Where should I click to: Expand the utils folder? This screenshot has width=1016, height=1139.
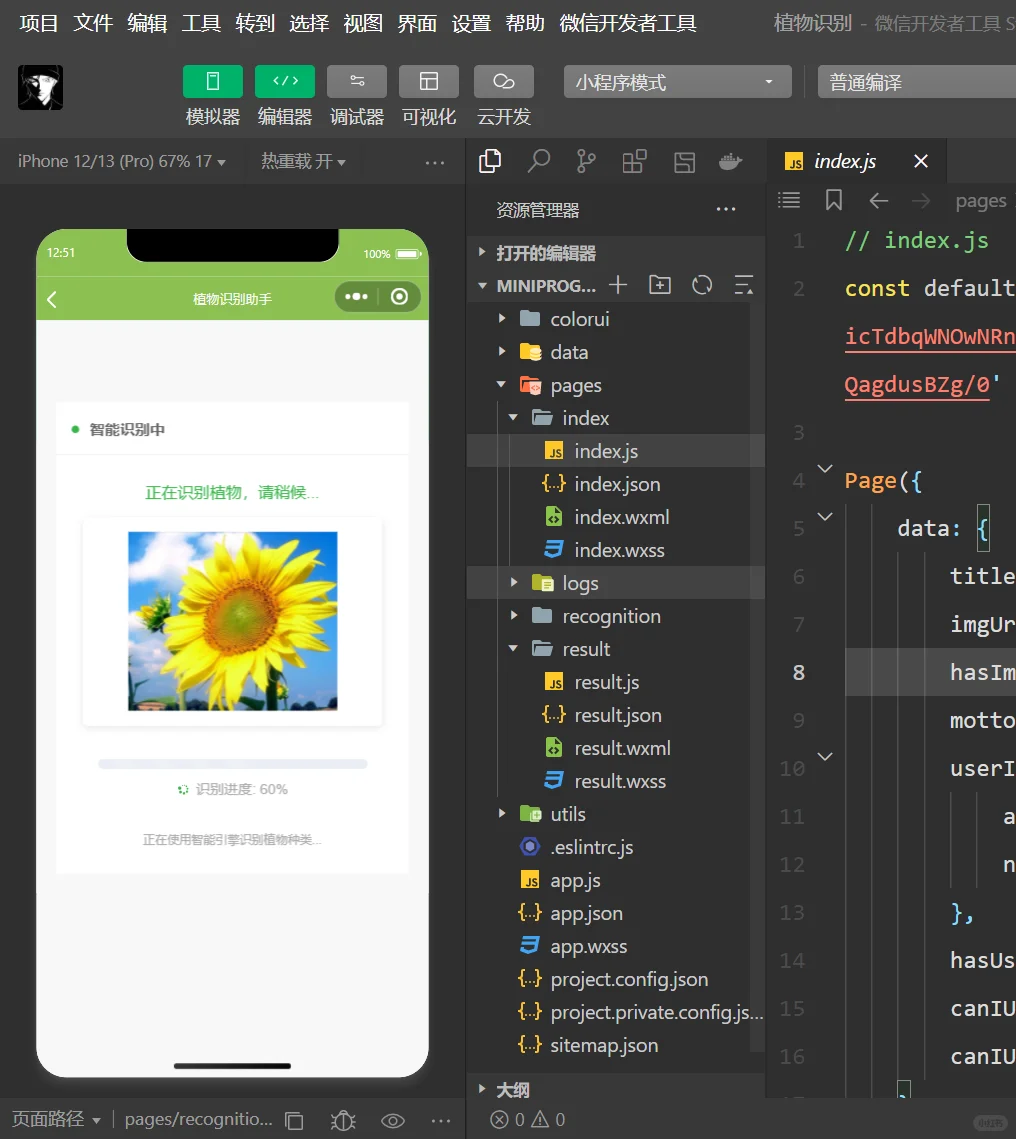[616, 814]
